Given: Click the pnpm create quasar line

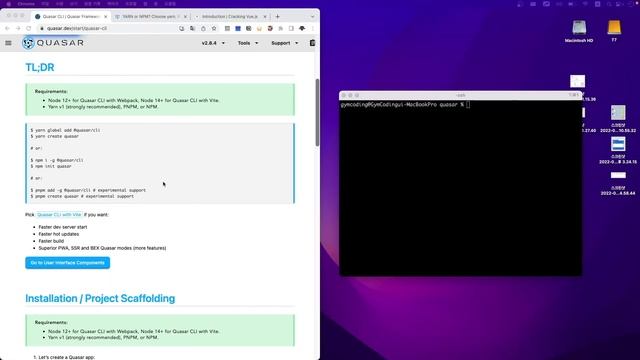Looking at the screenshot, I should tap(82, 196).
